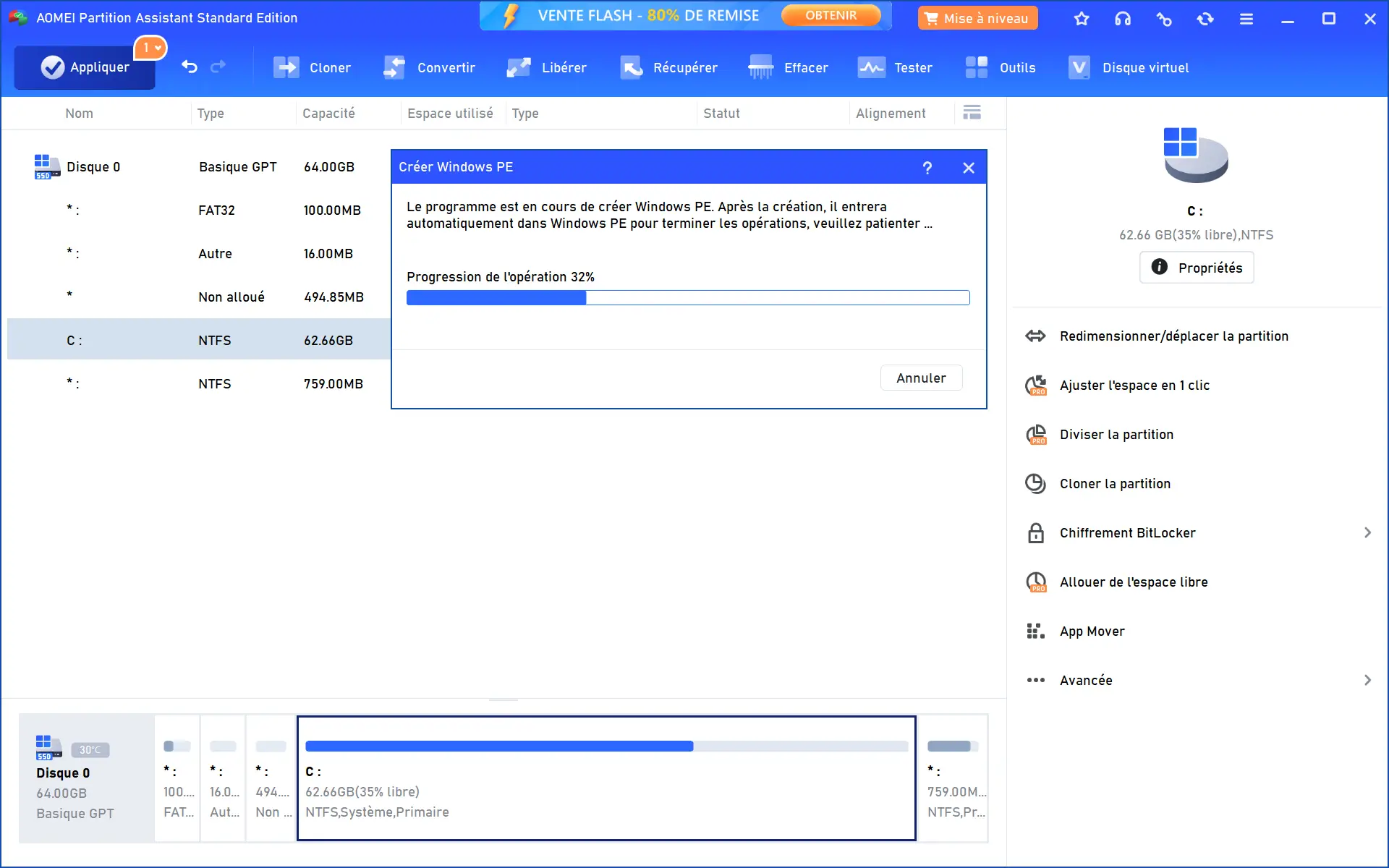Image resolution: width=1389 pixels, height=868 pixels.
Task: Click the BitLocker padlock icon
Action: (1036, 533)
